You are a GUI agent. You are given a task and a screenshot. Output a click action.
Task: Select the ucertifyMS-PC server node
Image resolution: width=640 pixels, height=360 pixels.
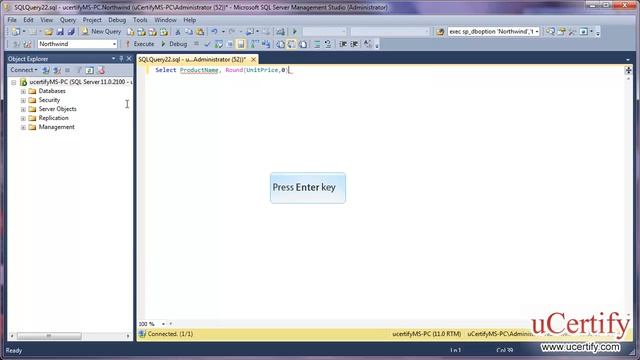point(81,82)
